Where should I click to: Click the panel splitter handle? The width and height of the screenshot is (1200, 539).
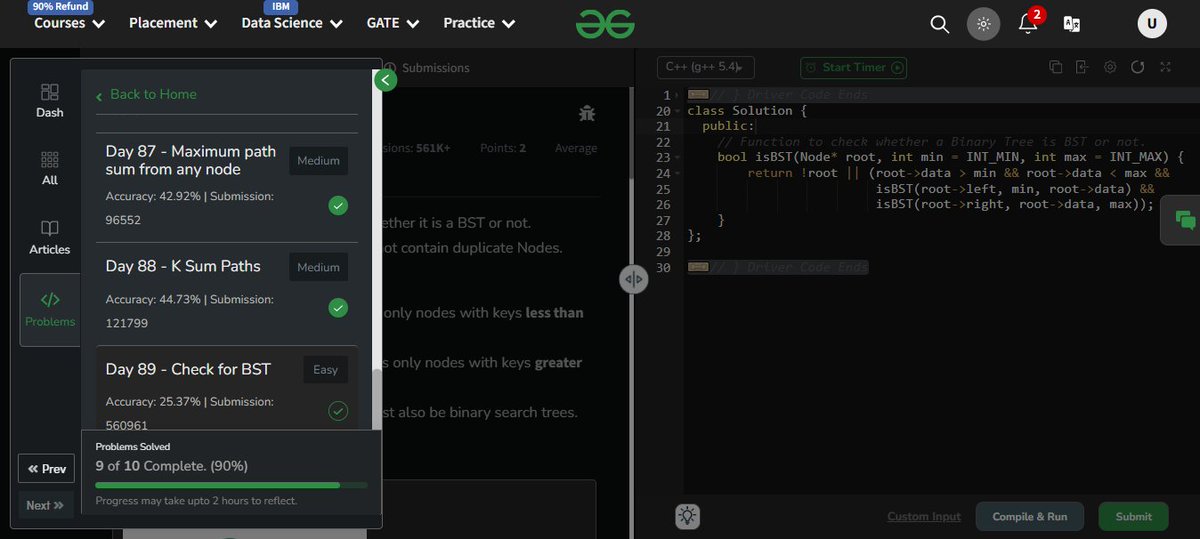633,280
